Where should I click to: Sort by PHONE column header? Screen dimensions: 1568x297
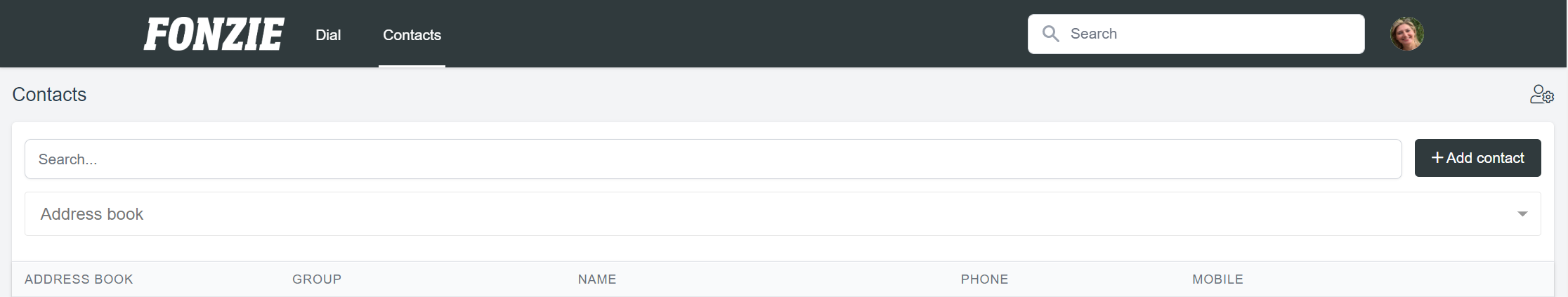(984, 279)
